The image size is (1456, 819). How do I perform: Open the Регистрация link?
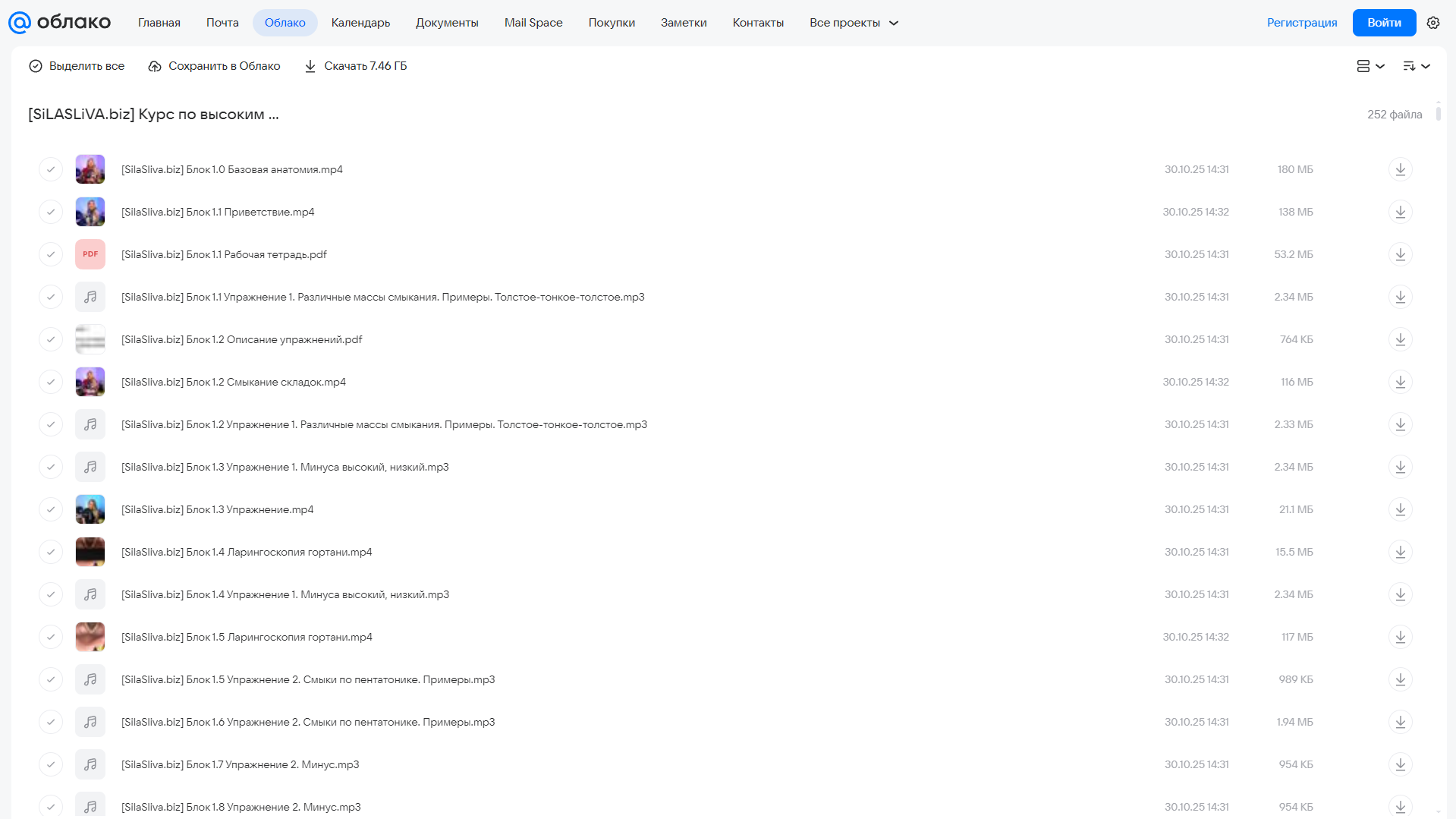[1301, 23]
